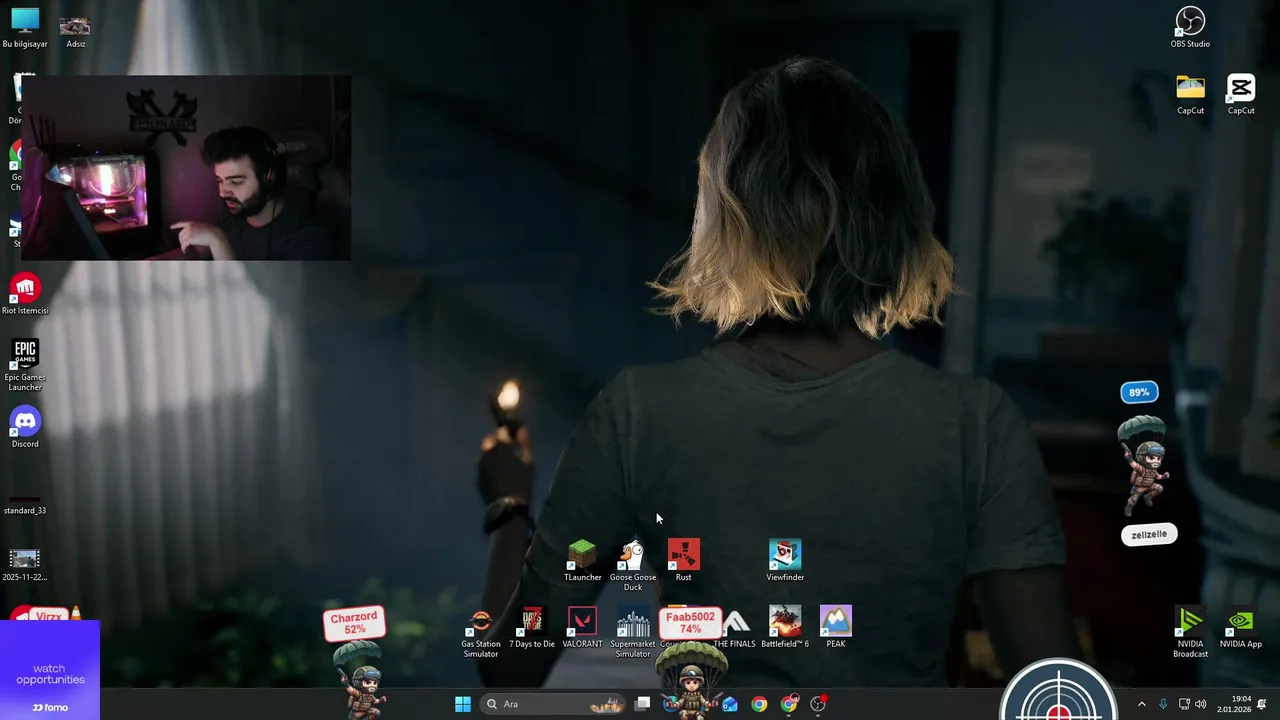Click the Charzord 52% label
1280x720 pixels.
(x=354, y=623)
